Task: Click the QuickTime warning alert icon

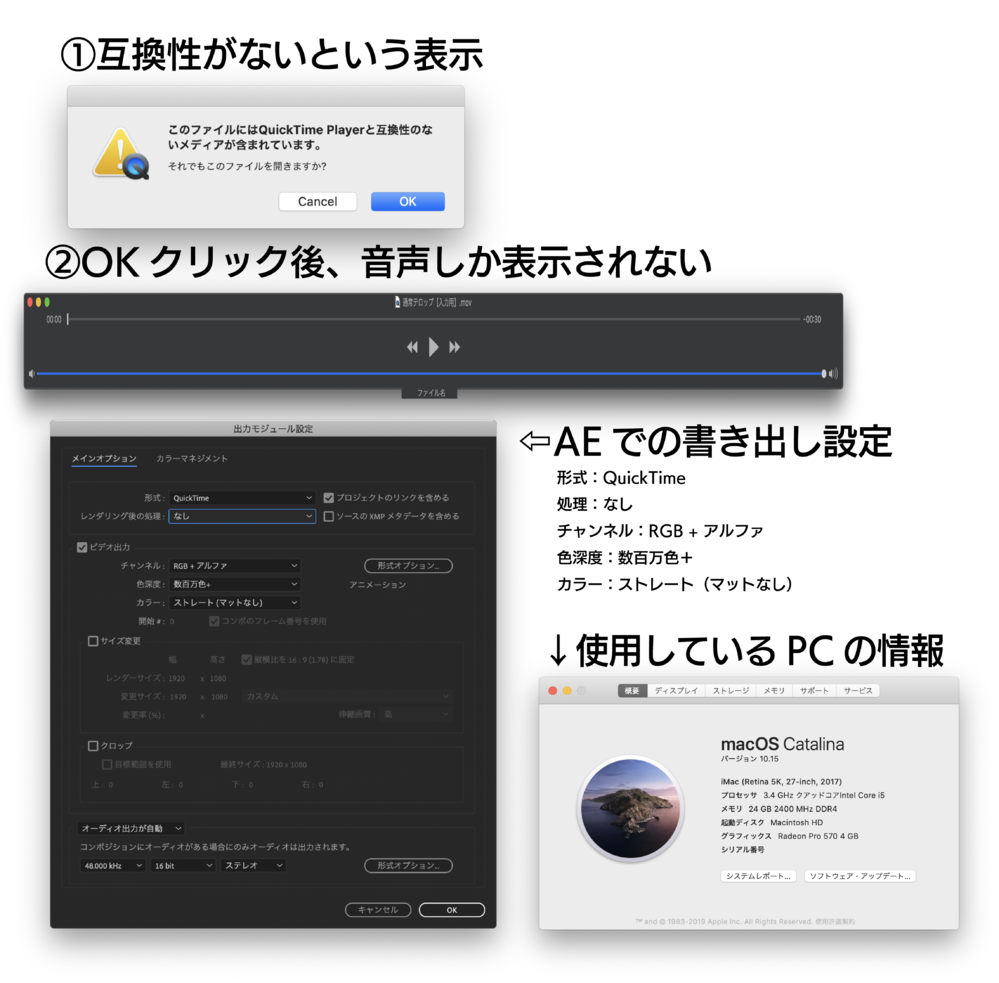Action: tap(121, 154)
